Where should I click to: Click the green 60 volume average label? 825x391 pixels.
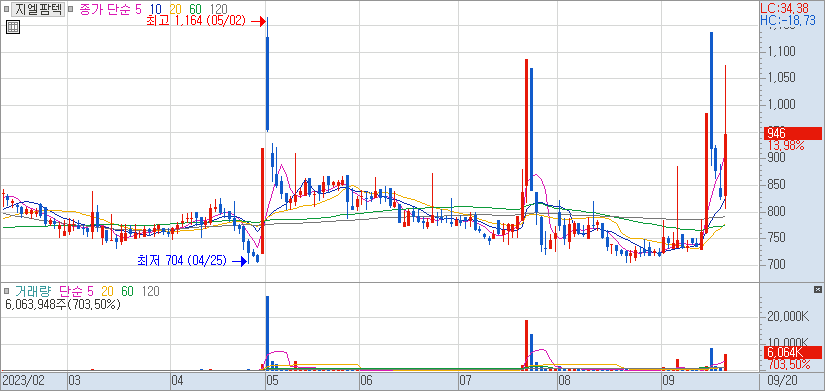pos(128,291)
